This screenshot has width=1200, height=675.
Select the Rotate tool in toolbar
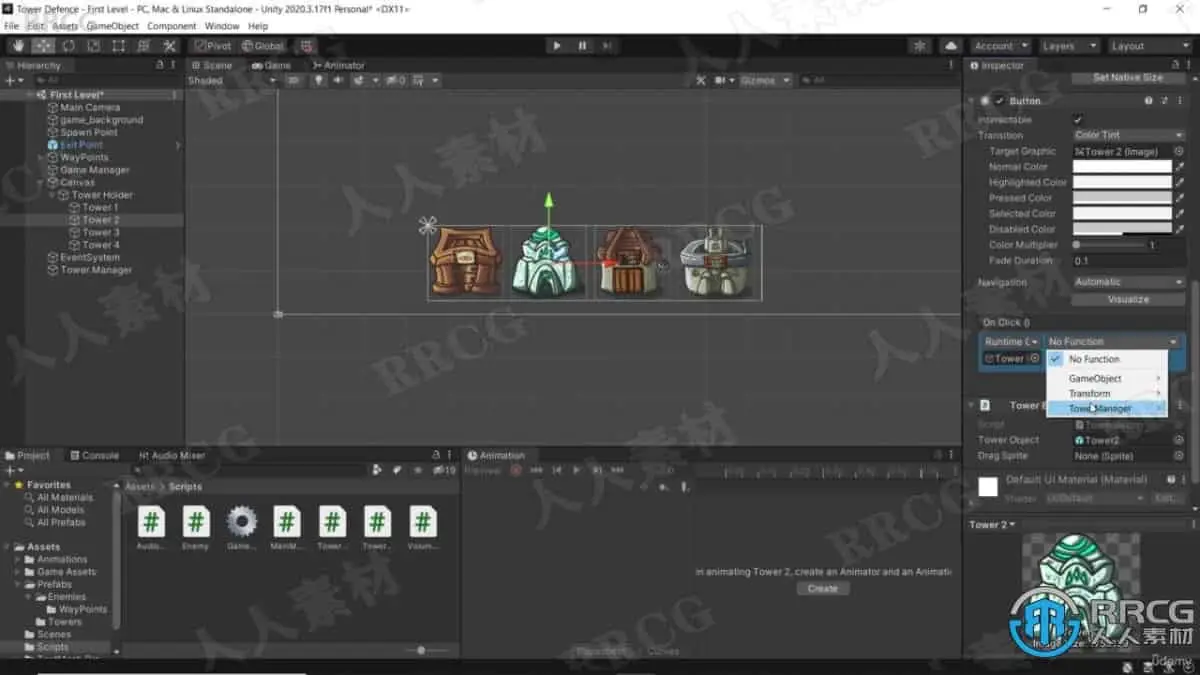[x=68, y=45]
